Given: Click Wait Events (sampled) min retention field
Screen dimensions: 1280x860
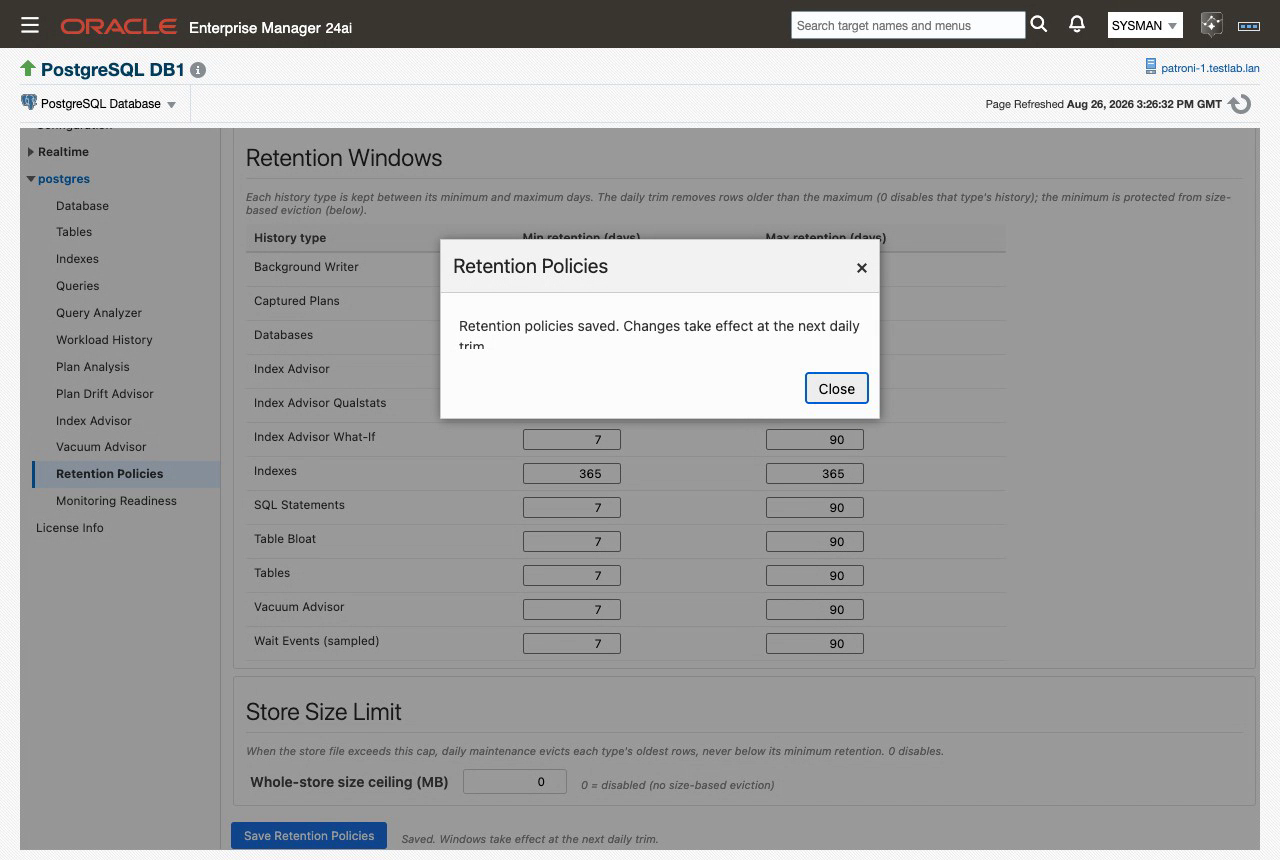Looking at the screenshot, I should point(572,643).
